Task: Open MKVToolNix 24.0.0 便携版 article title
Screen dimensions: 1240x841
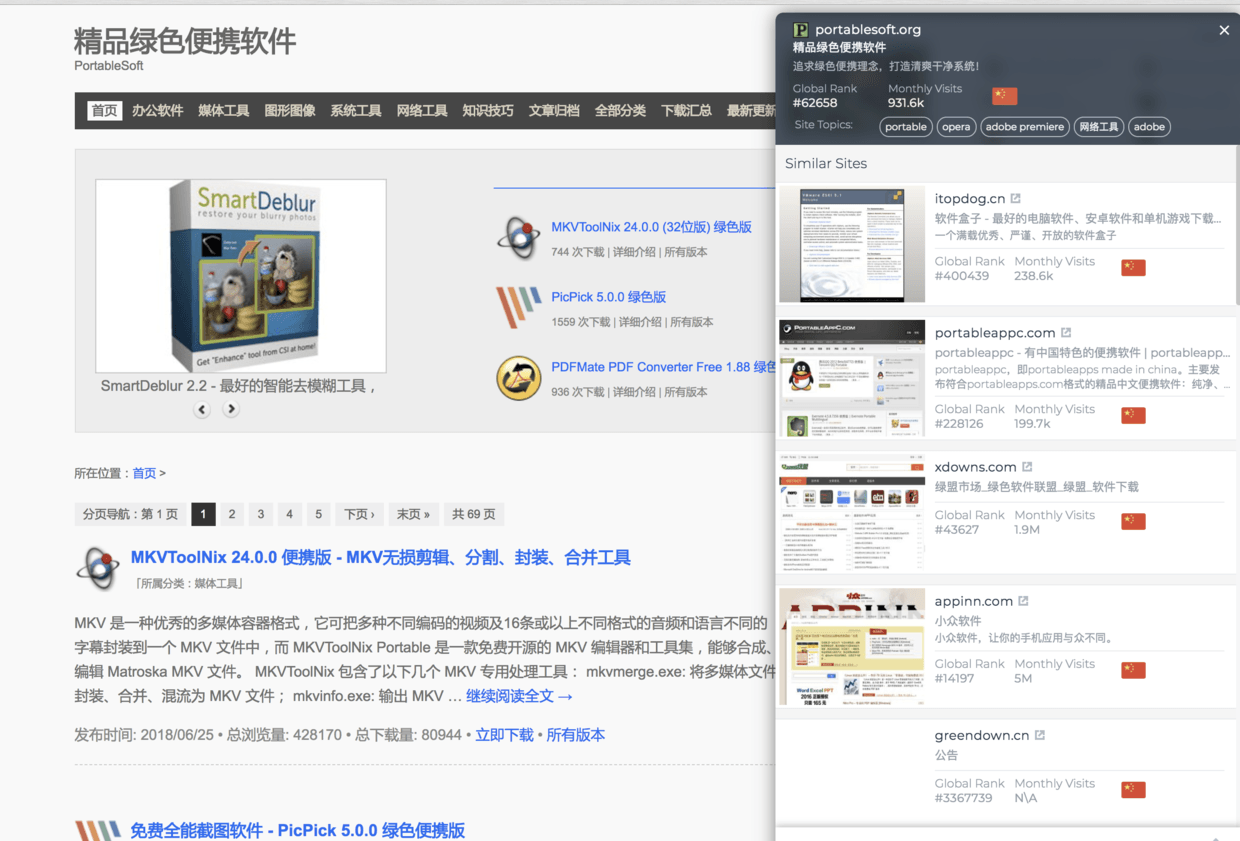Action: click(380, 558)
